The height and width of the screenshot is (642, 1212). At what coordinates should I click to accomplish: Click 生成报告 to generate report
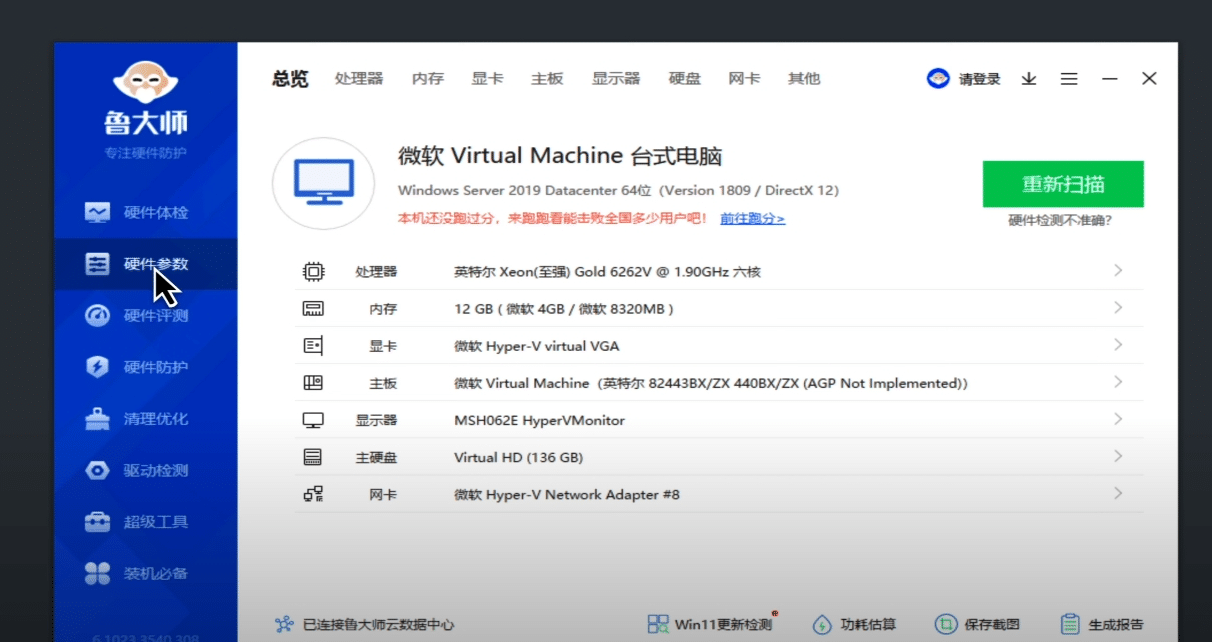tap(1101, 624)
